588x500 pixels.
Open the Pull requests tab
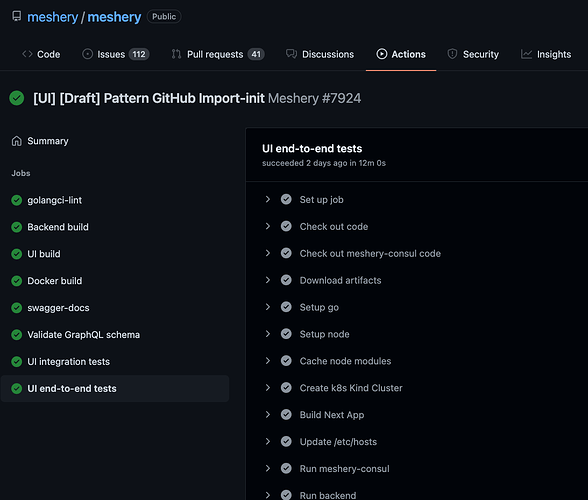[x=218, y=54]
